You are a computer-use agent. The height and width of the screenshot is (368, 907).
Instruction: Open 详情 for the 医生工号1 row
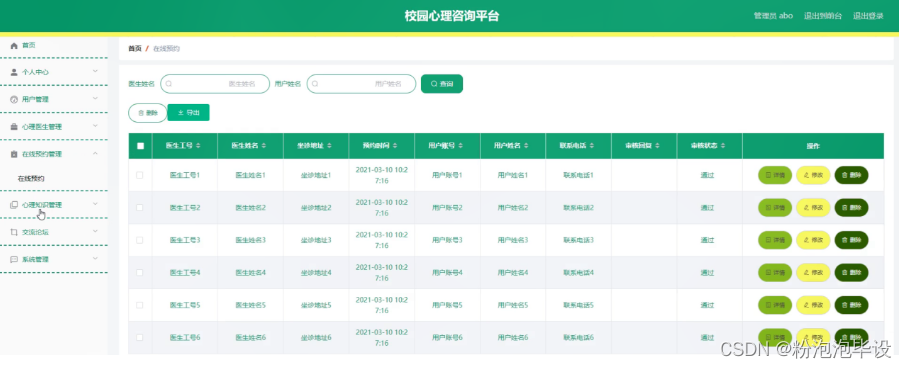(775, 175)
